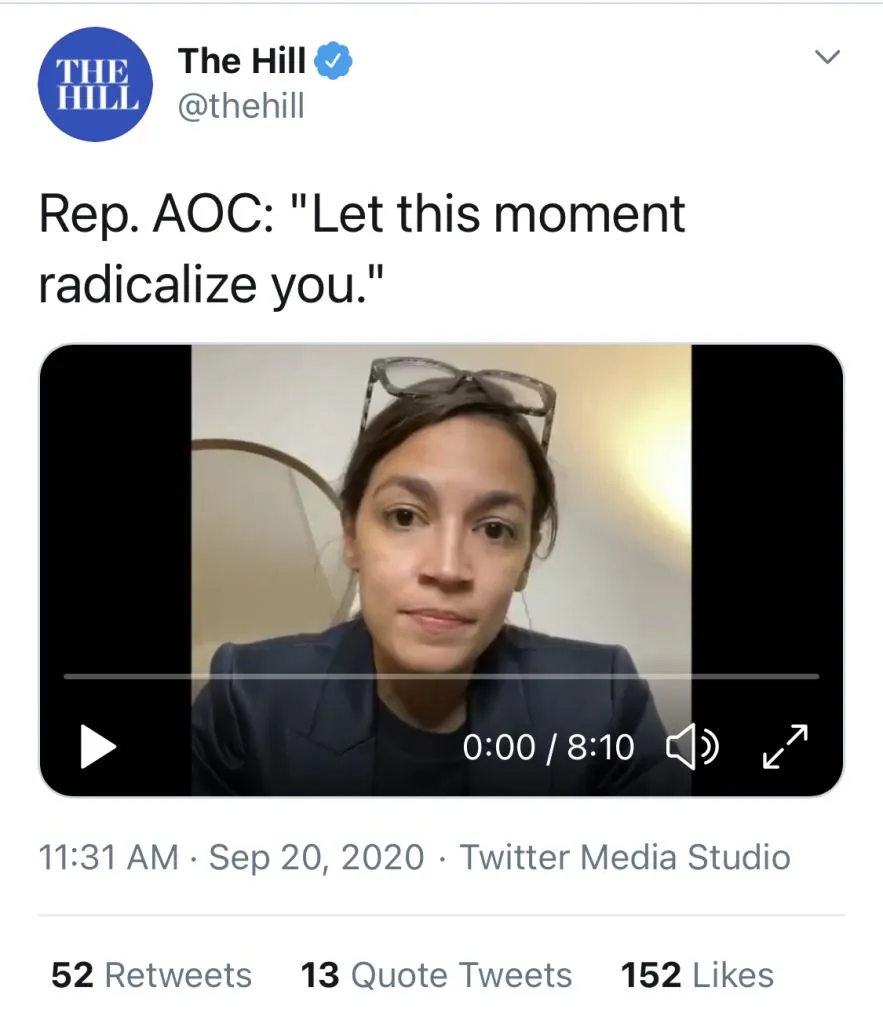Mute the video with speaker icon
883x1024 pixels.
point(691,747)
